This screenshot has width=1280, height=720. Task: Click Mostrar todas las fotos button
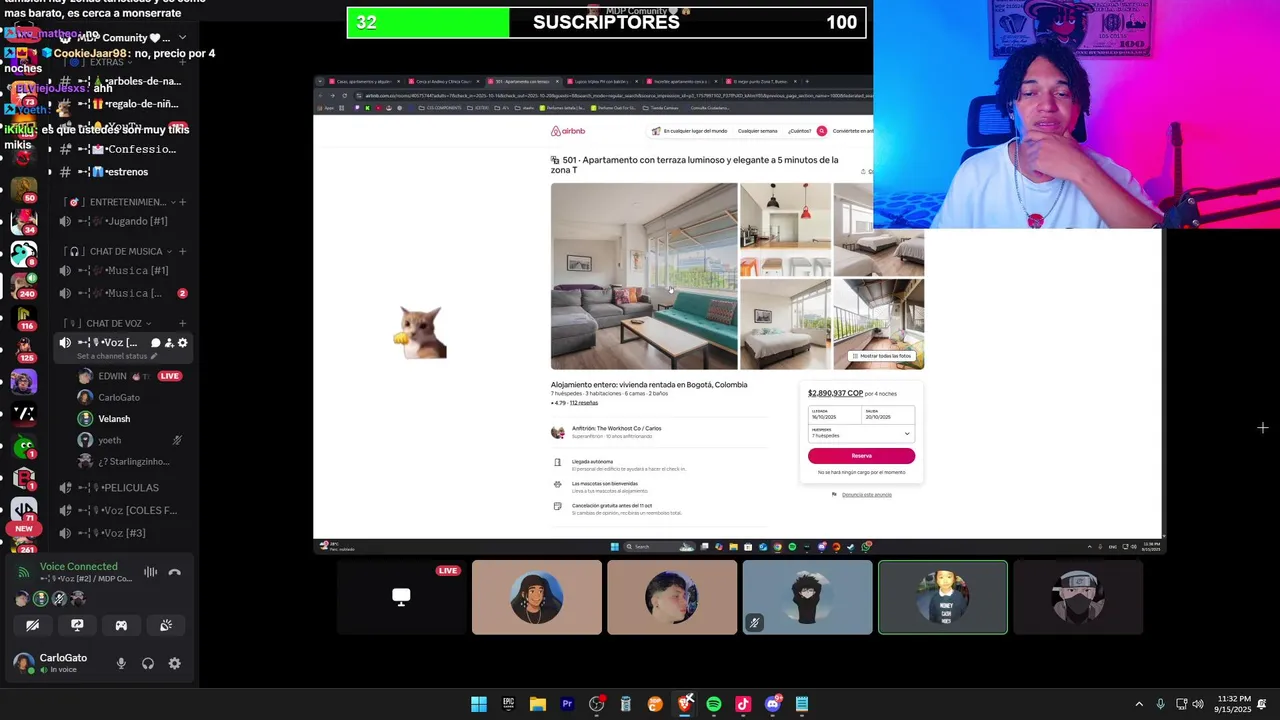click(882, 356)
